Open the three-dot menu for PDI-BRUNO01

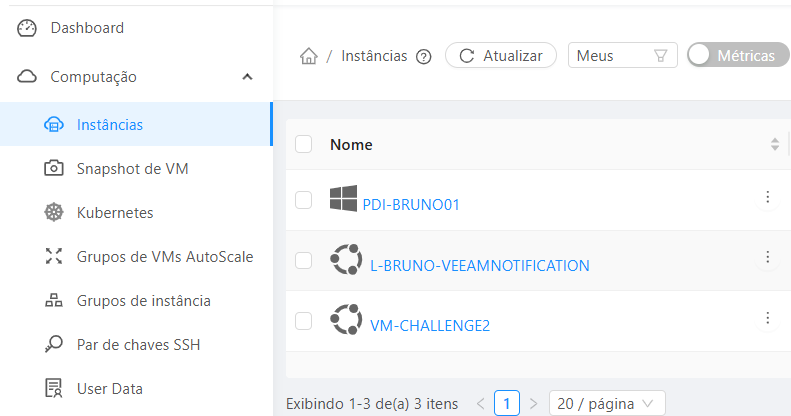(x=767, y=197)
